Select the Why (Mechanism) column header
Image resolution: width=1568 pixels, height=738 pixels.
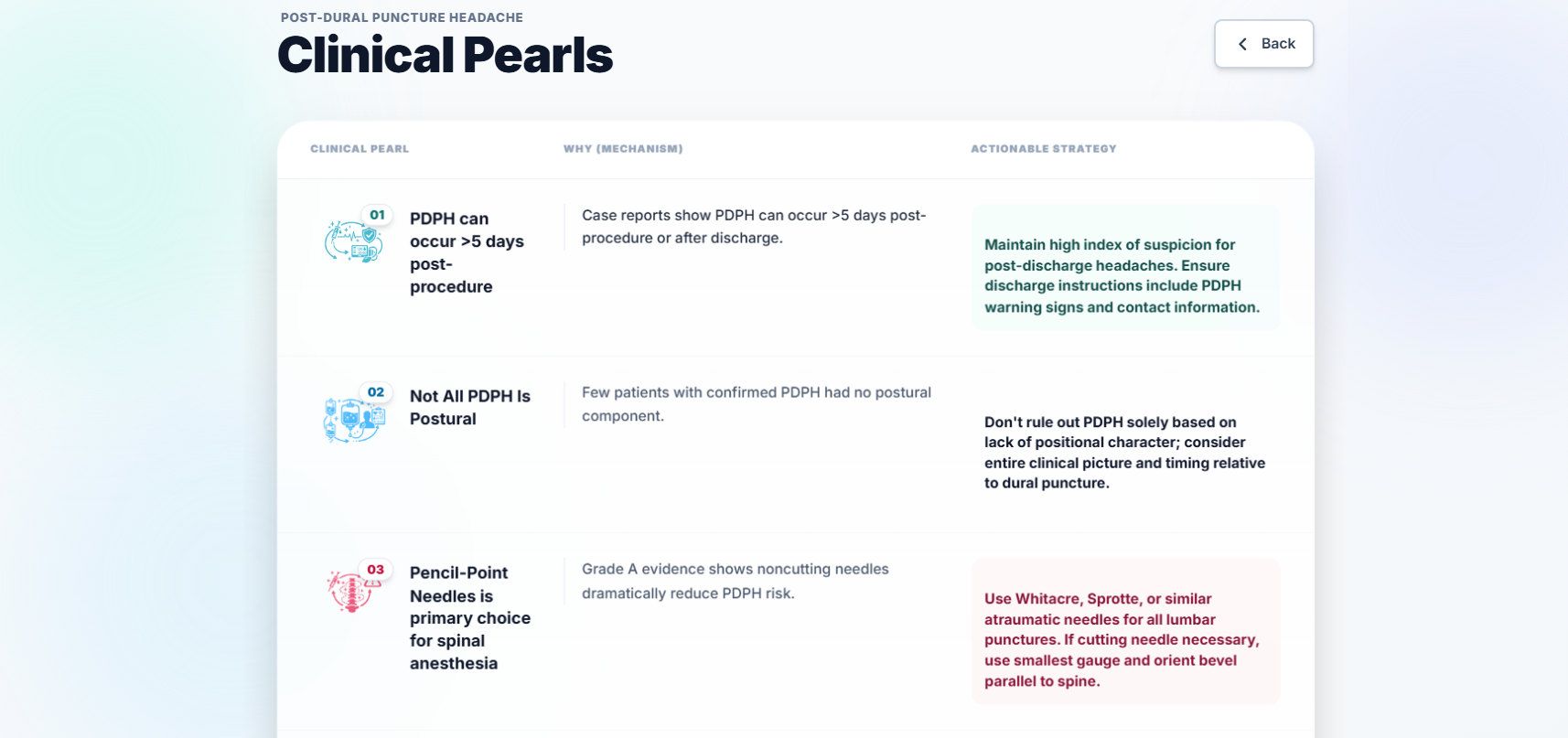pyautogui.click(x=623, y=149)
